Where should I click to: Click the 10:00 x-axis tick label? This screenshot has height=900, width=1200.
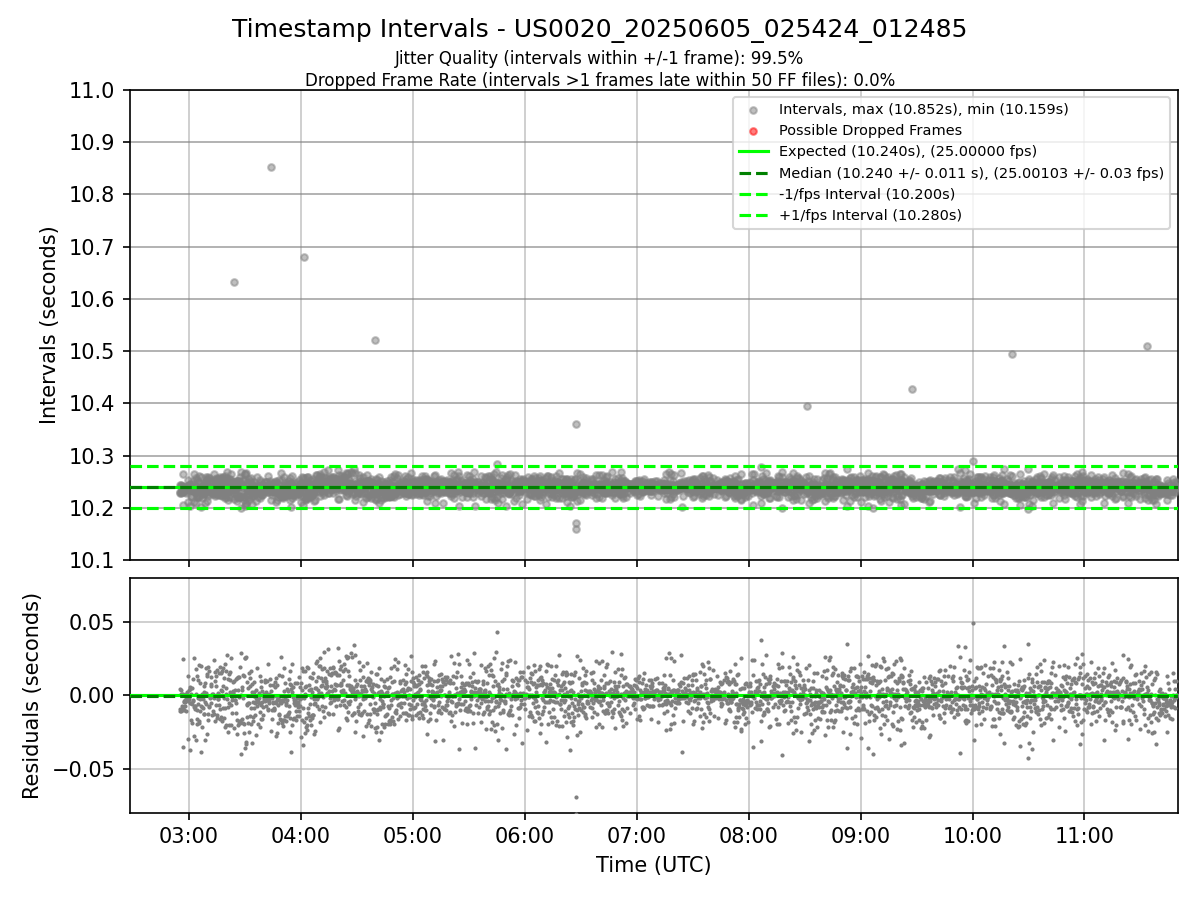[973, 833]
